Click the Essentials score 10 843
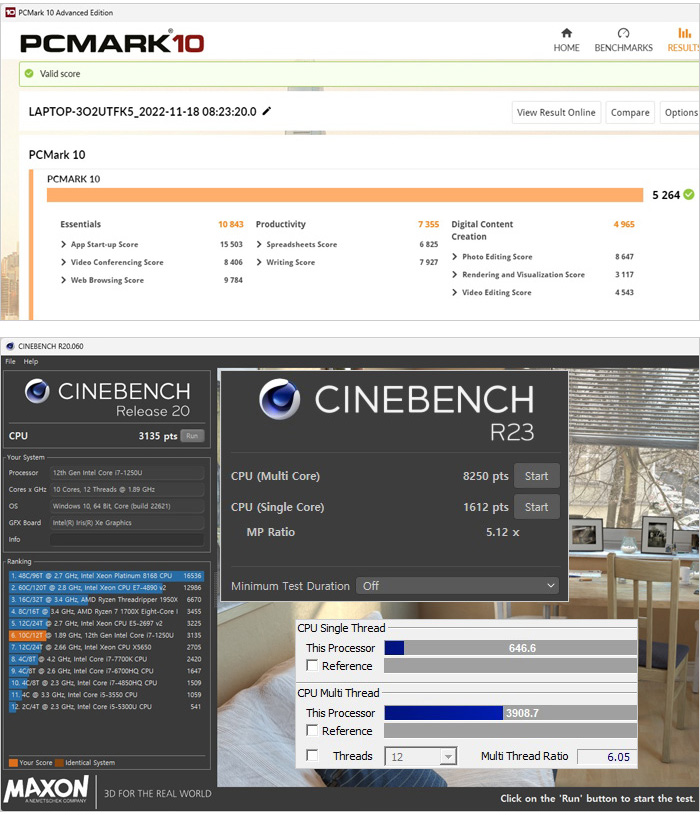Viewport: 700px width, 815px height. (x=231, y=224)
